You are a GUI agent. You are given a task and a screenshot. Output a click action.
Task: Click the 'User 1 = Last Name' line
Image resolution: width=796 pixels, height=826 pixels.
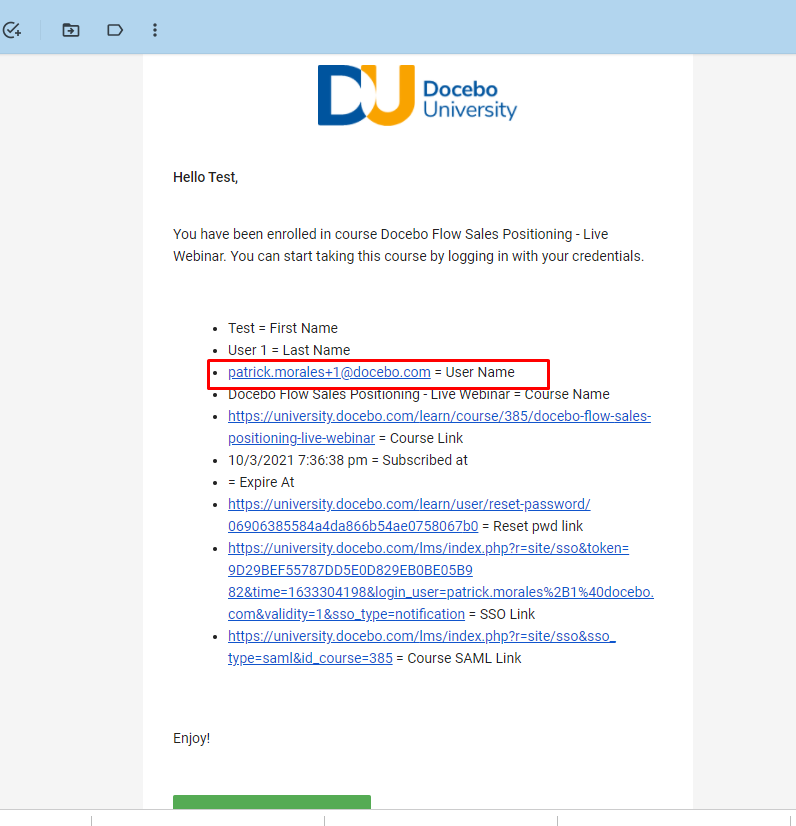pyautogui.click(x=289, y=350)
